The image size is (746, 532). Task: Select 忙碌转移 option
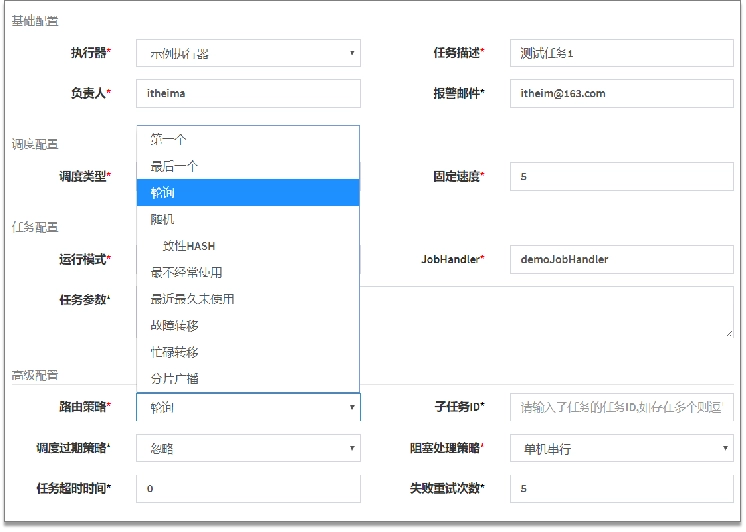click(248, 353)
